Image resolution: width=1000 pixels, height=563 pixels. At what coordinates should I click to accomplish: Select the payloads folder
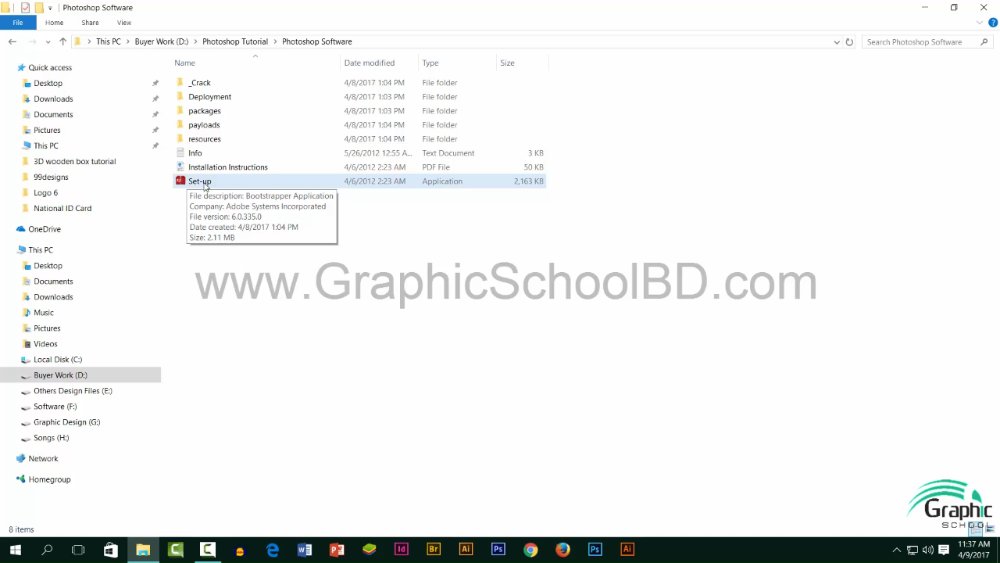(x=204, y=125)
